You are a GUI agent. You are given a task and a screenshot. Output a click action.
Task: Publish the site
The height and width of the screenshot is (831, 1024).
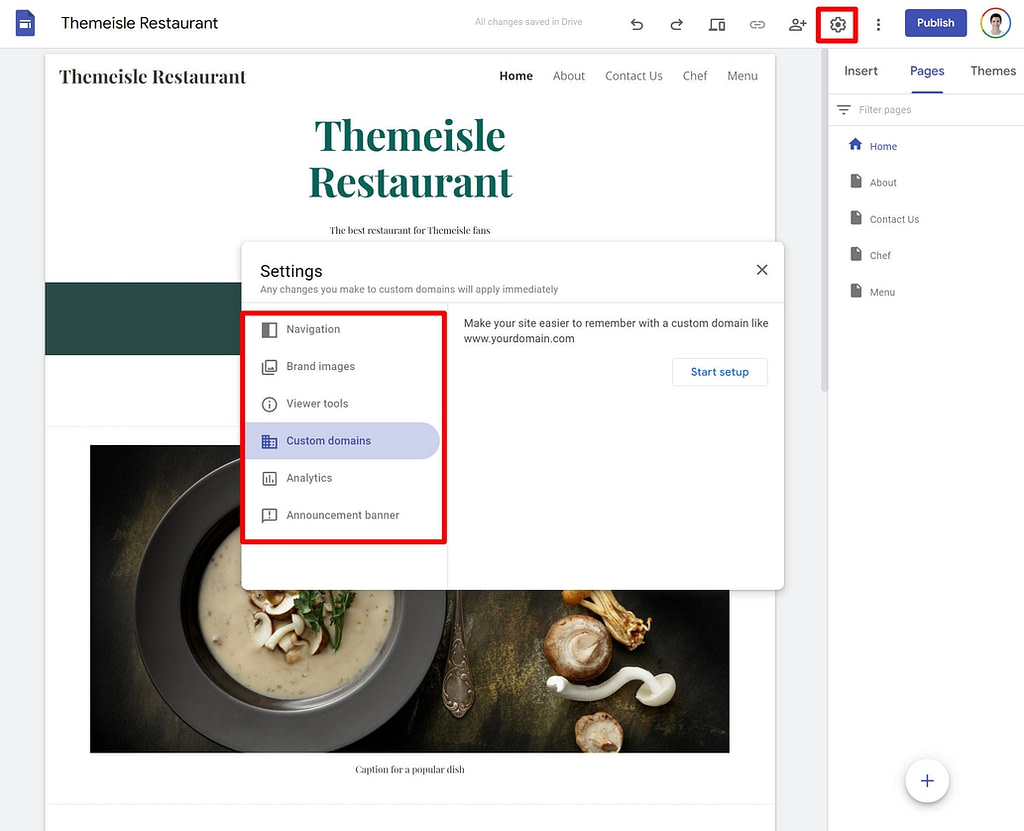[x=935, y=22]
